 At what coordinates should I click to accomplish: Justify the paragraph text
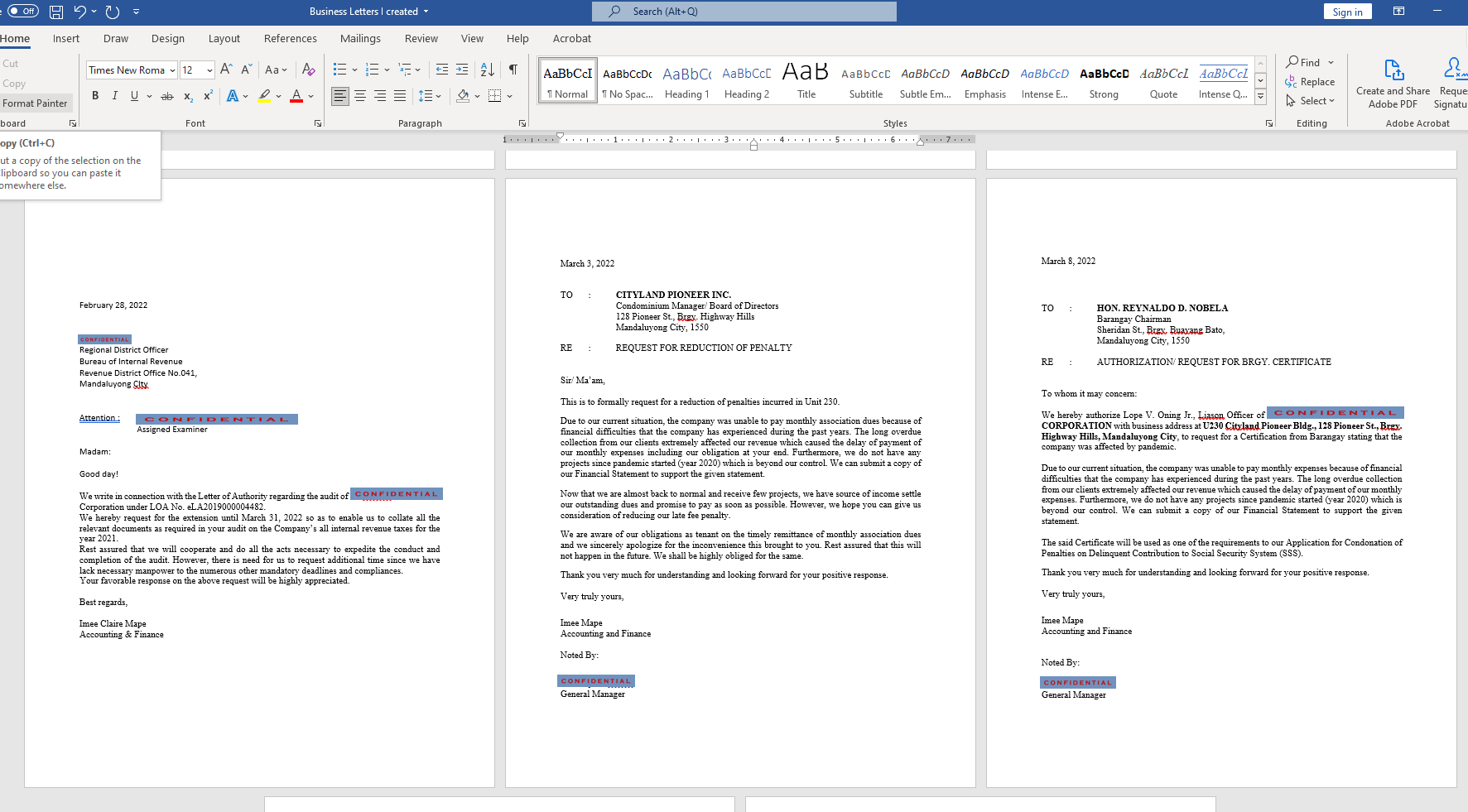[400, 96]
